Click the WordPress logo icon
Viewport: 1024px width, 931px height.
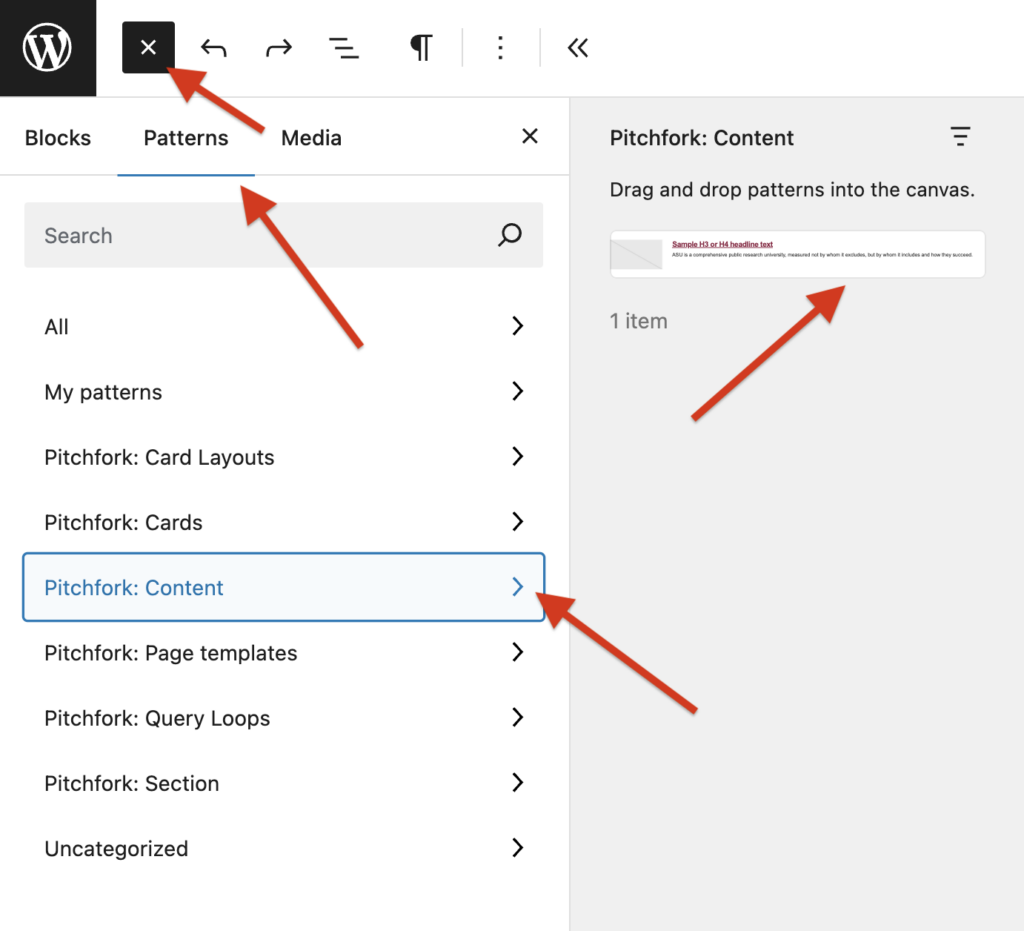point(48,48)
